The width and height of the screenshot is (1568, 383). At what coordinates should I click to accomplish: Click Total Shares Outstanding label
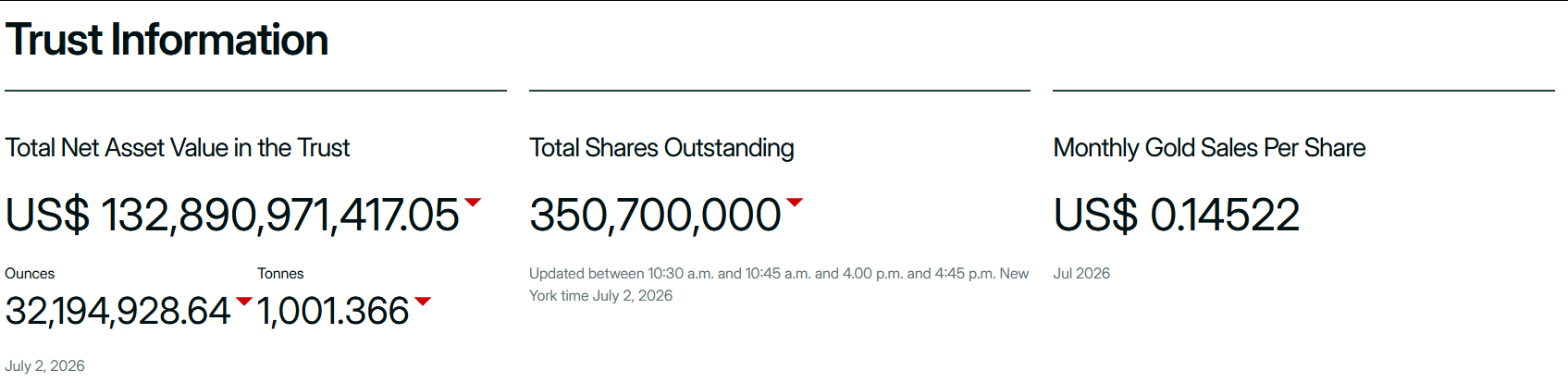click(661, 148)
